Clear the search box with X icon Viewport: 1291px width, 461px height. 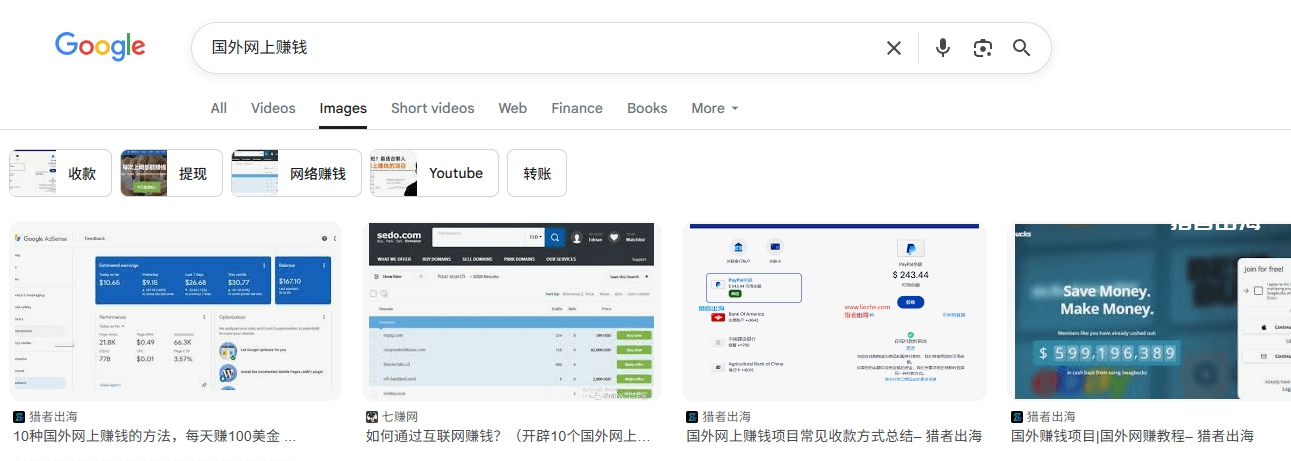point(893,48)
